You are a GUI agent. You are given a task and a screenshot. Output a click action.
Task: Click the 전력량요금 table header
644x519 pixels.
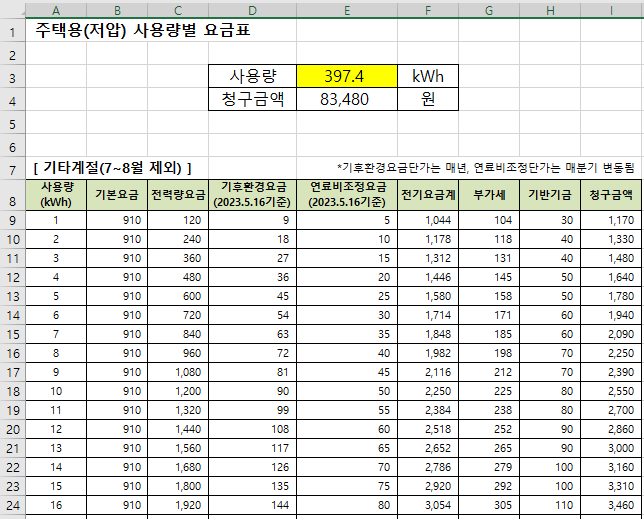178,195
